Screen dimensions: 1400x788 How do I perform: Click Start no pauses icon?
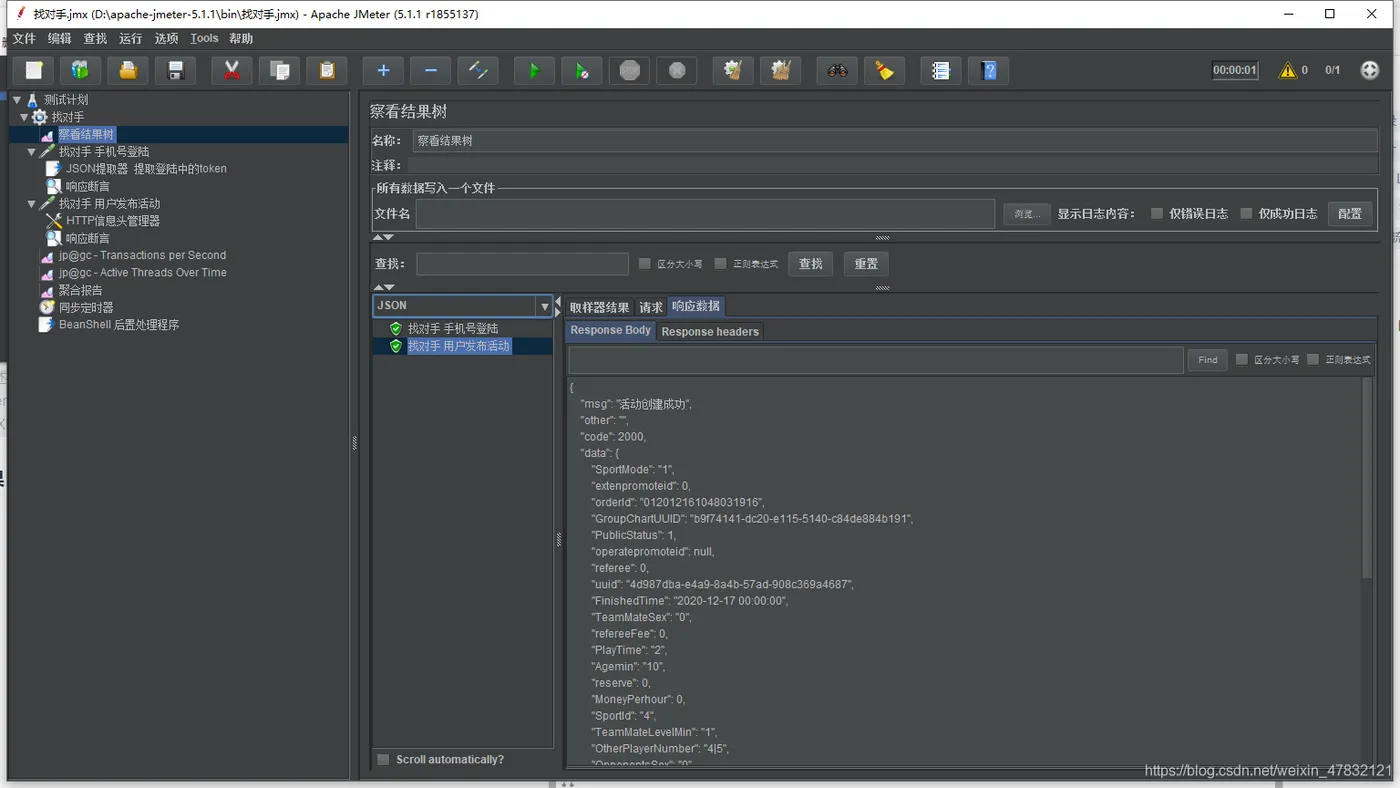582,70
